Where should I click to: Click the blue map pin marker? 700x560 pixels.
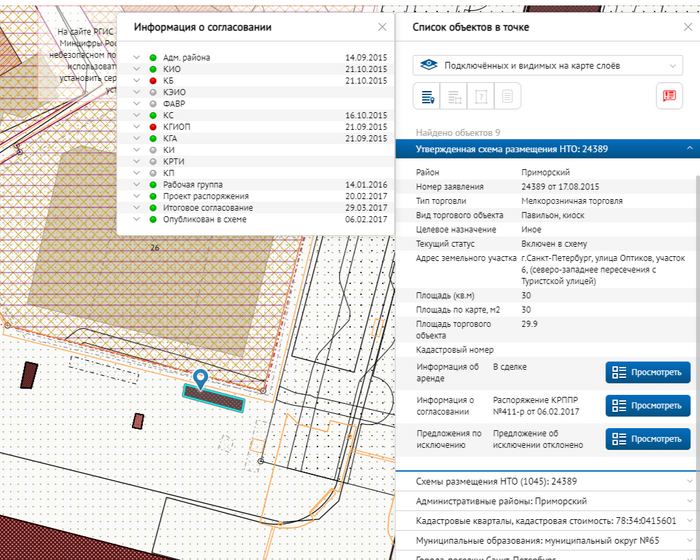tap(201, 377)
